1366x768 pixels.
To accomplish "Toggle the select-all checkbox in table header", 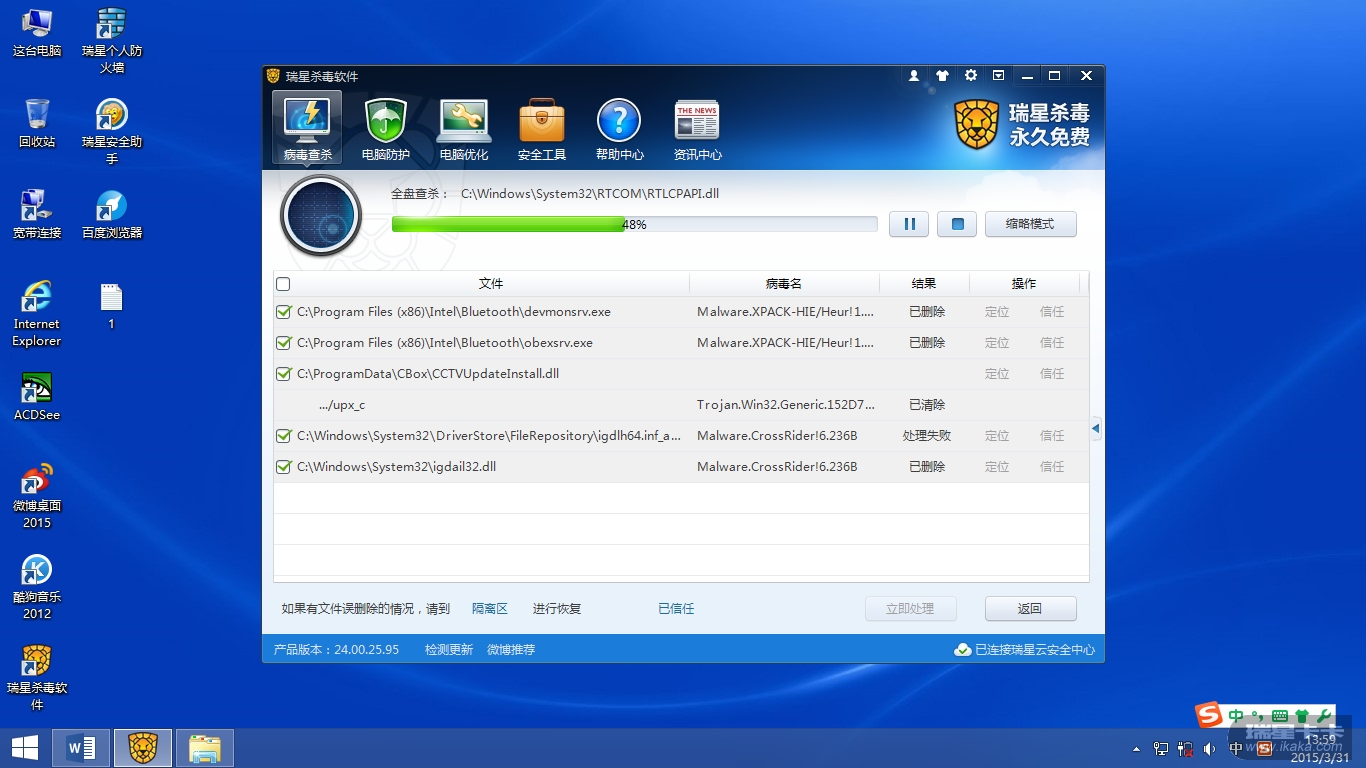I will (x=283, y=284).
